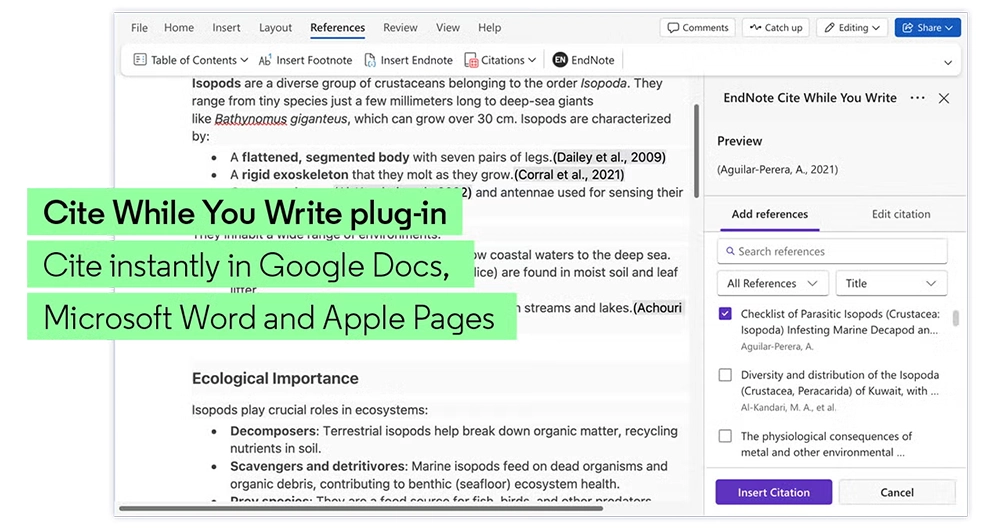Click the Comments speech bubble icon
This screenshot has height=530, width=1000.
tap(673, 27)
